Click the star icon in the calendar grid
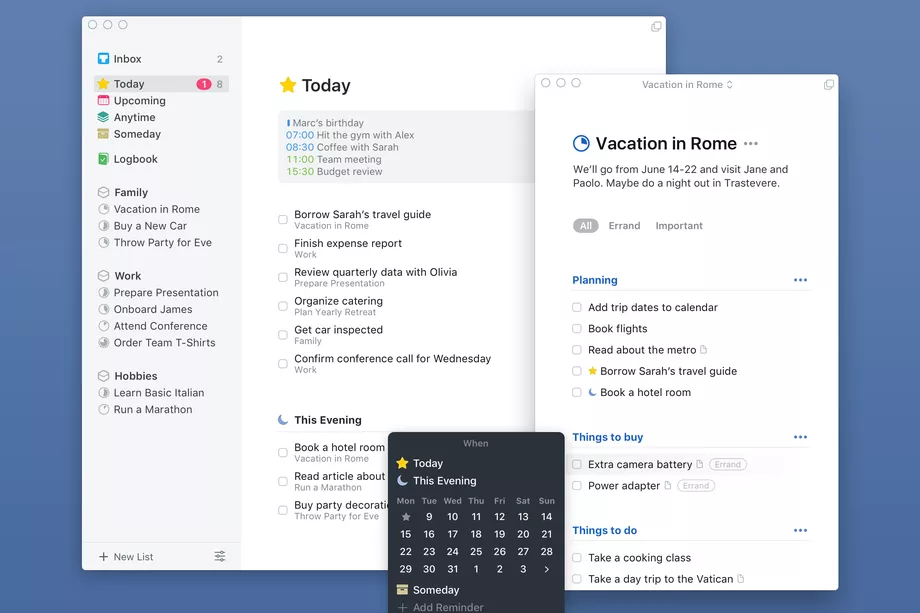The height and width of the screenshot is (613, 920). [x=405, y=517]
